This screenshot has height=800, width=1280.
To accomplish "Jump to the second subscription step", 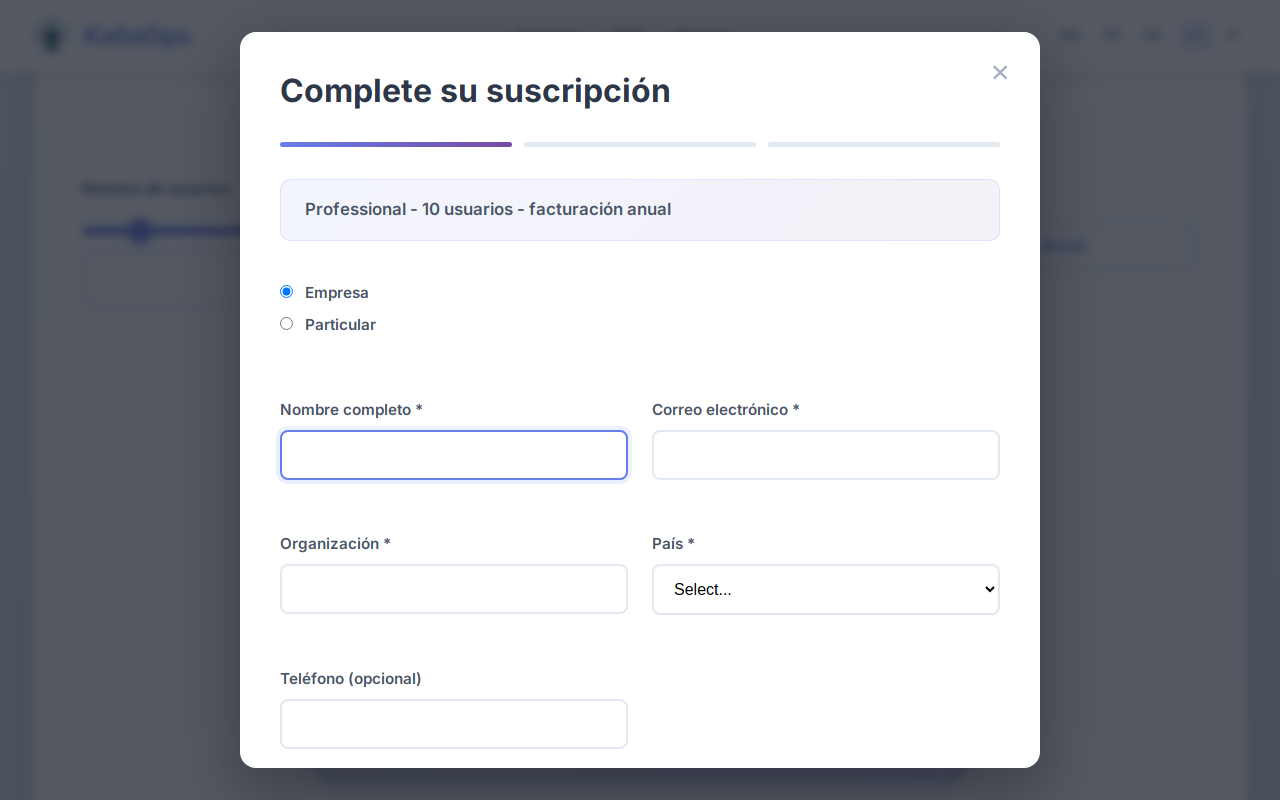I will [639, 144].
